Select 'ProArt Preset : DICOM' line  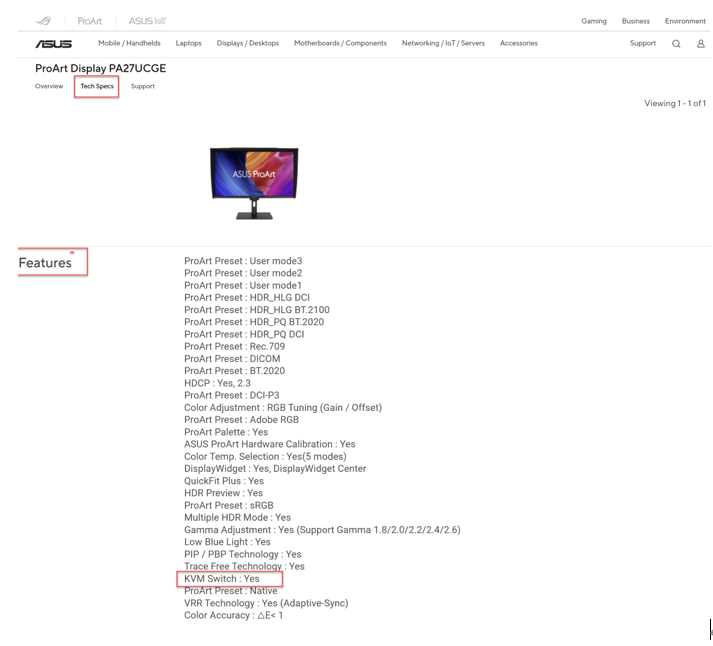point(232,359)
